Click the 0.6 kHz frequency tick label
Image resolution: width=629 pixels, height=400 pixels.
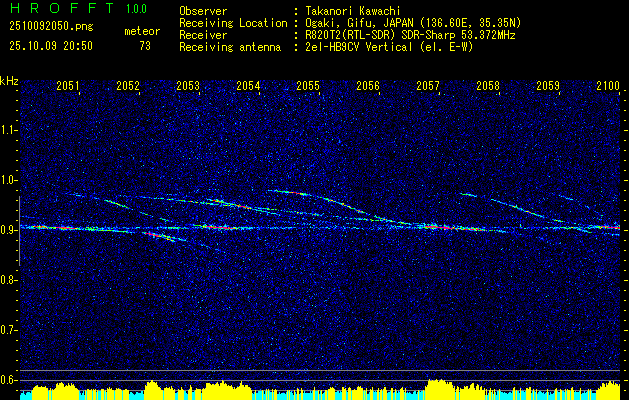tap(8, 380)
